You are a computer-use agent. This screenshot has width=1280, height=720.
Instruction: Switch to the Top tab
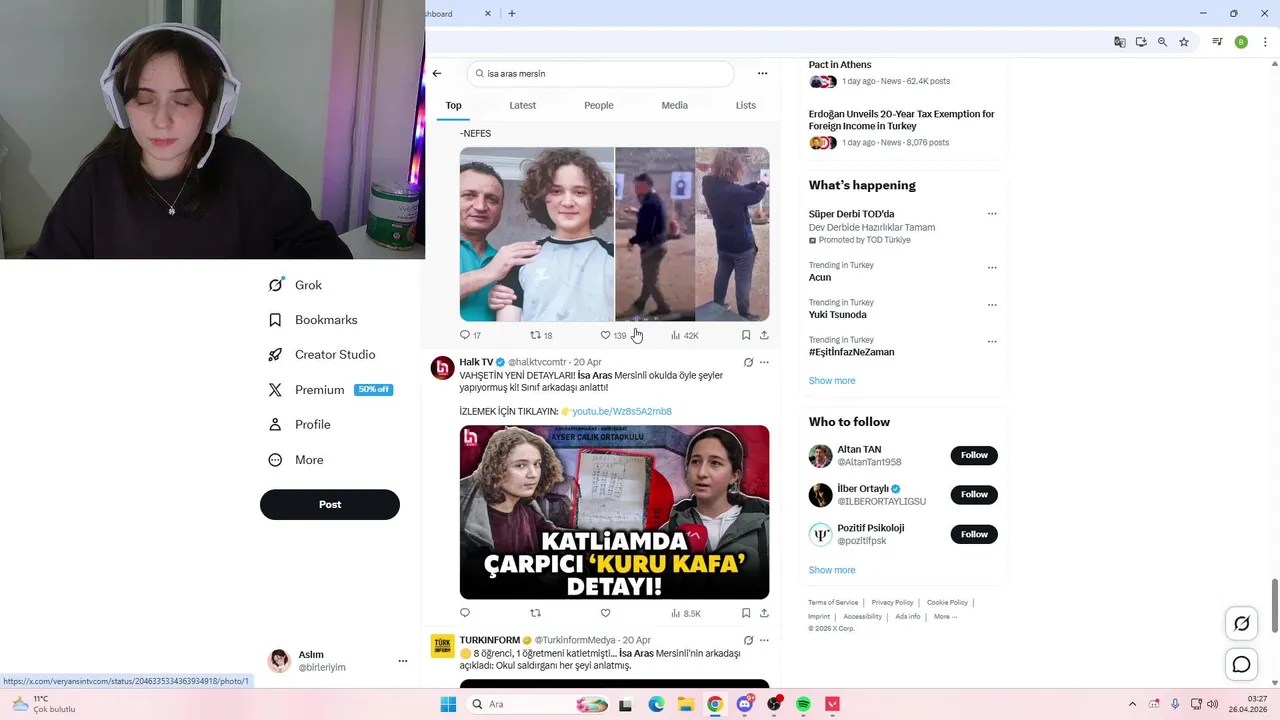[453, 105]
